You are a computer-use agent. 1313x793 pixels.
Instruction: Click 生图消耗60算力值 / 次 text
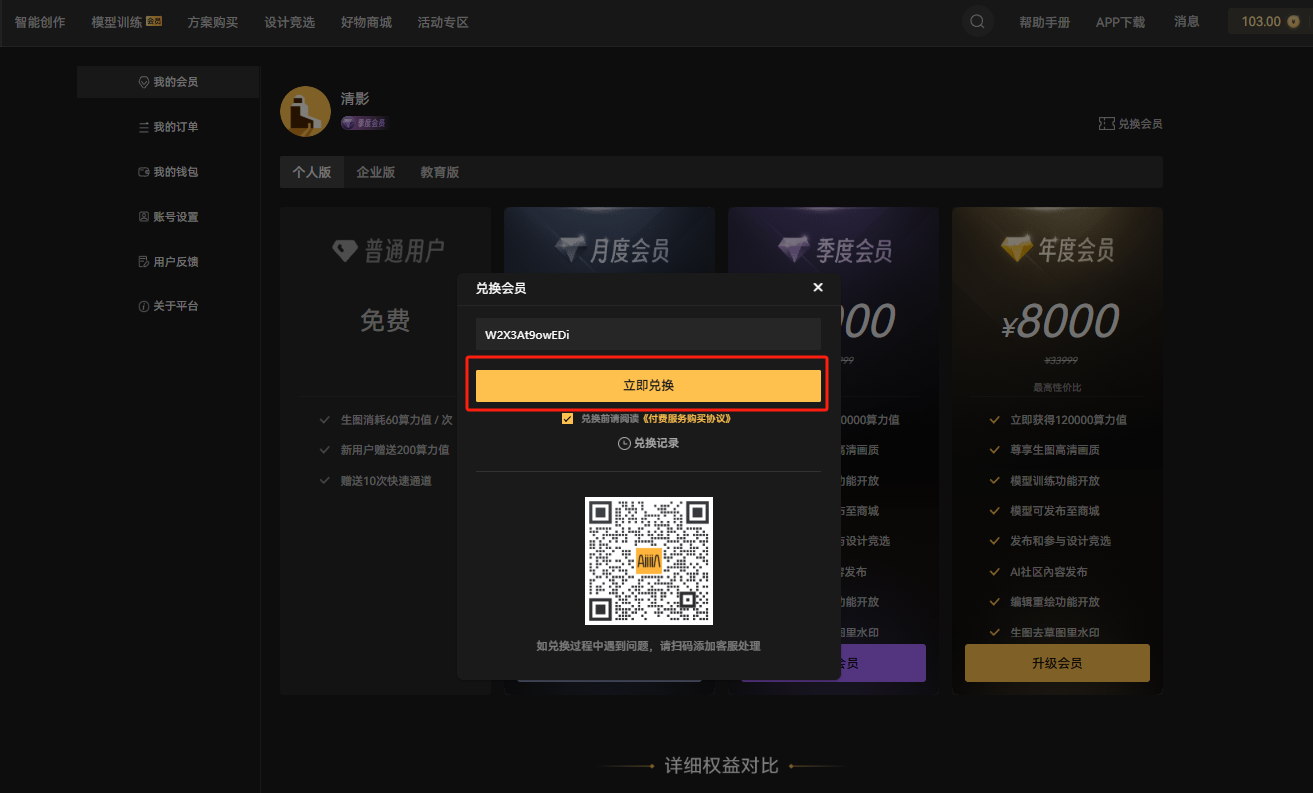[396, 420]
